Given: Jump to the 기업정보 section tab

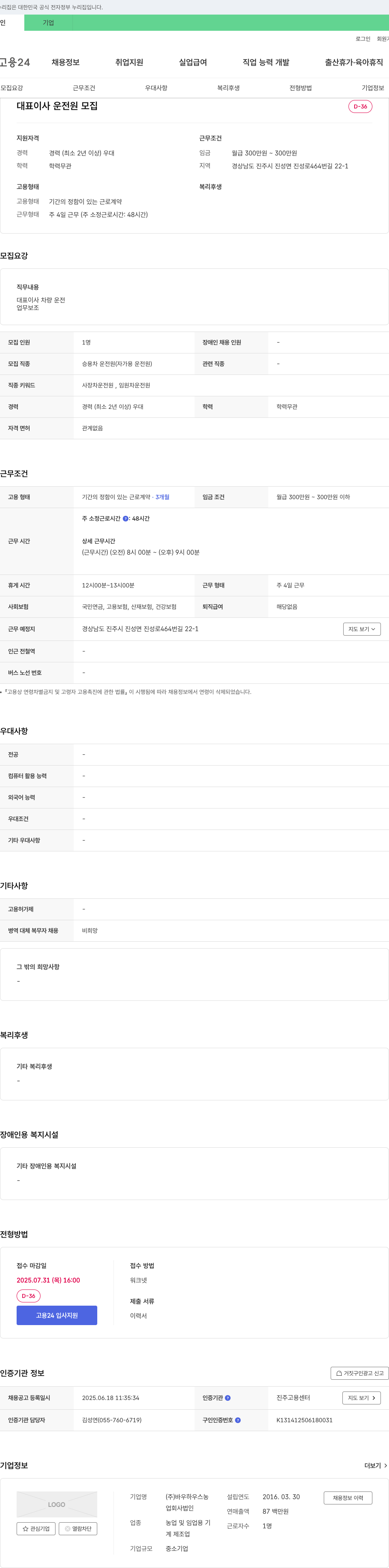Looking at the screenshot, I should (372, 88).
